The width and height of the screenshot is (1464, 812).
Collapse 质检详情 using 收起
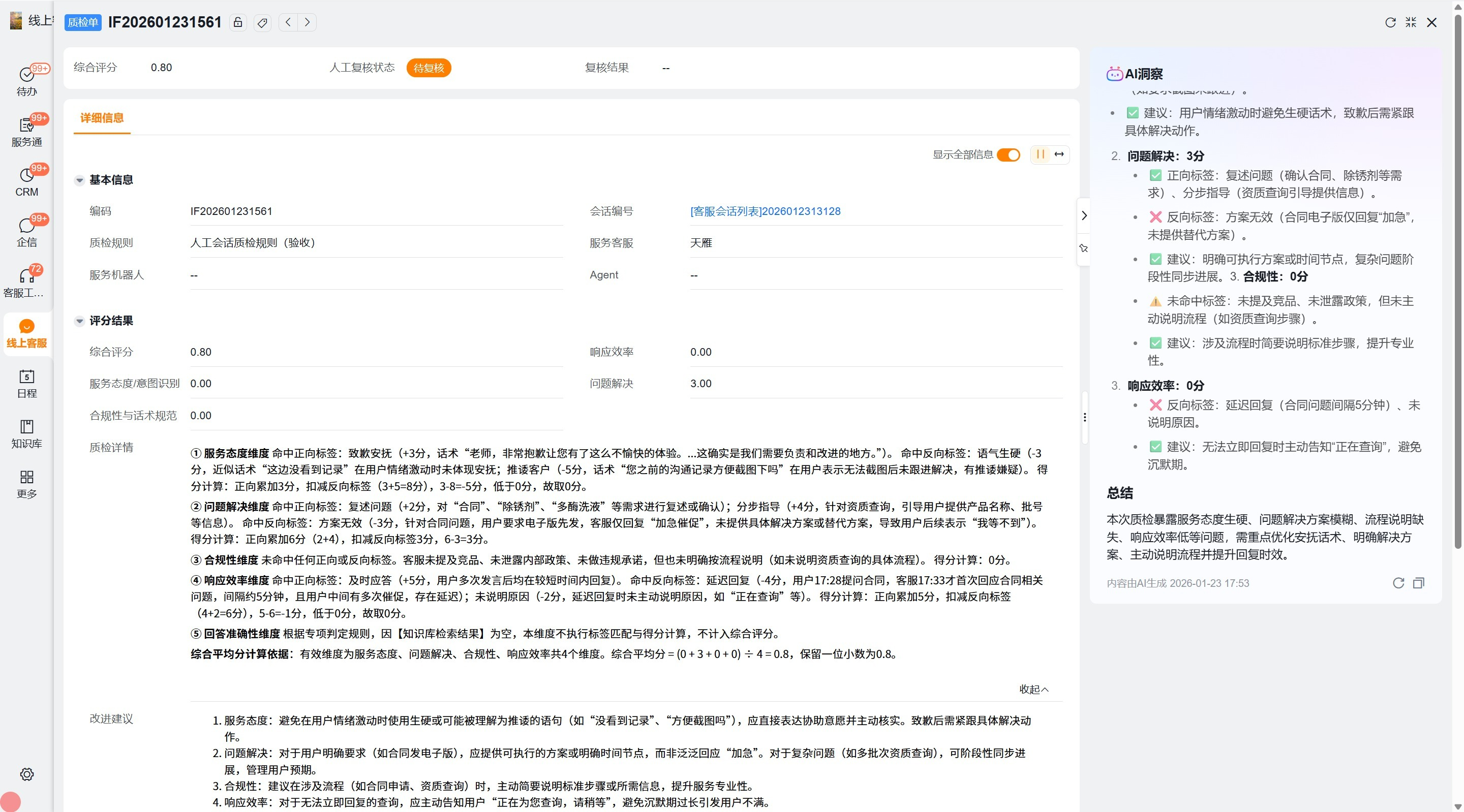coord(1033,689)
